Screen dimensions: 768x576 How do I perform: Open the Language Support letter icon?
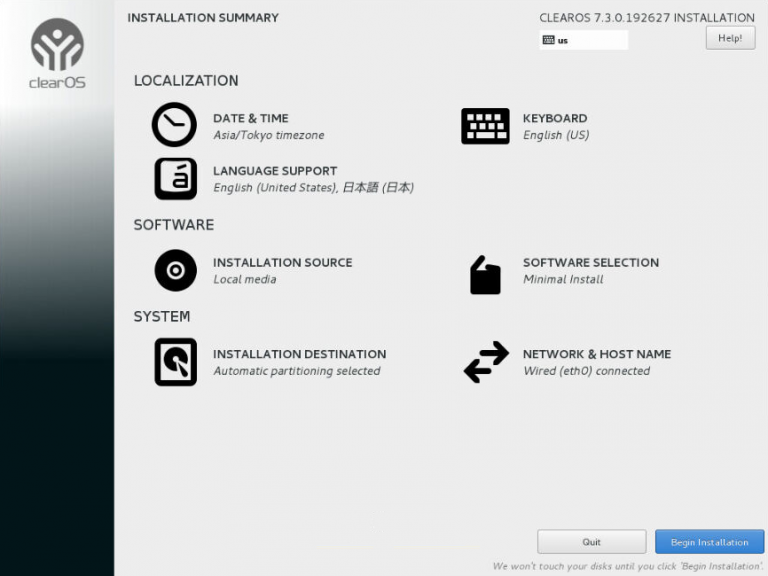coord(175,179)
